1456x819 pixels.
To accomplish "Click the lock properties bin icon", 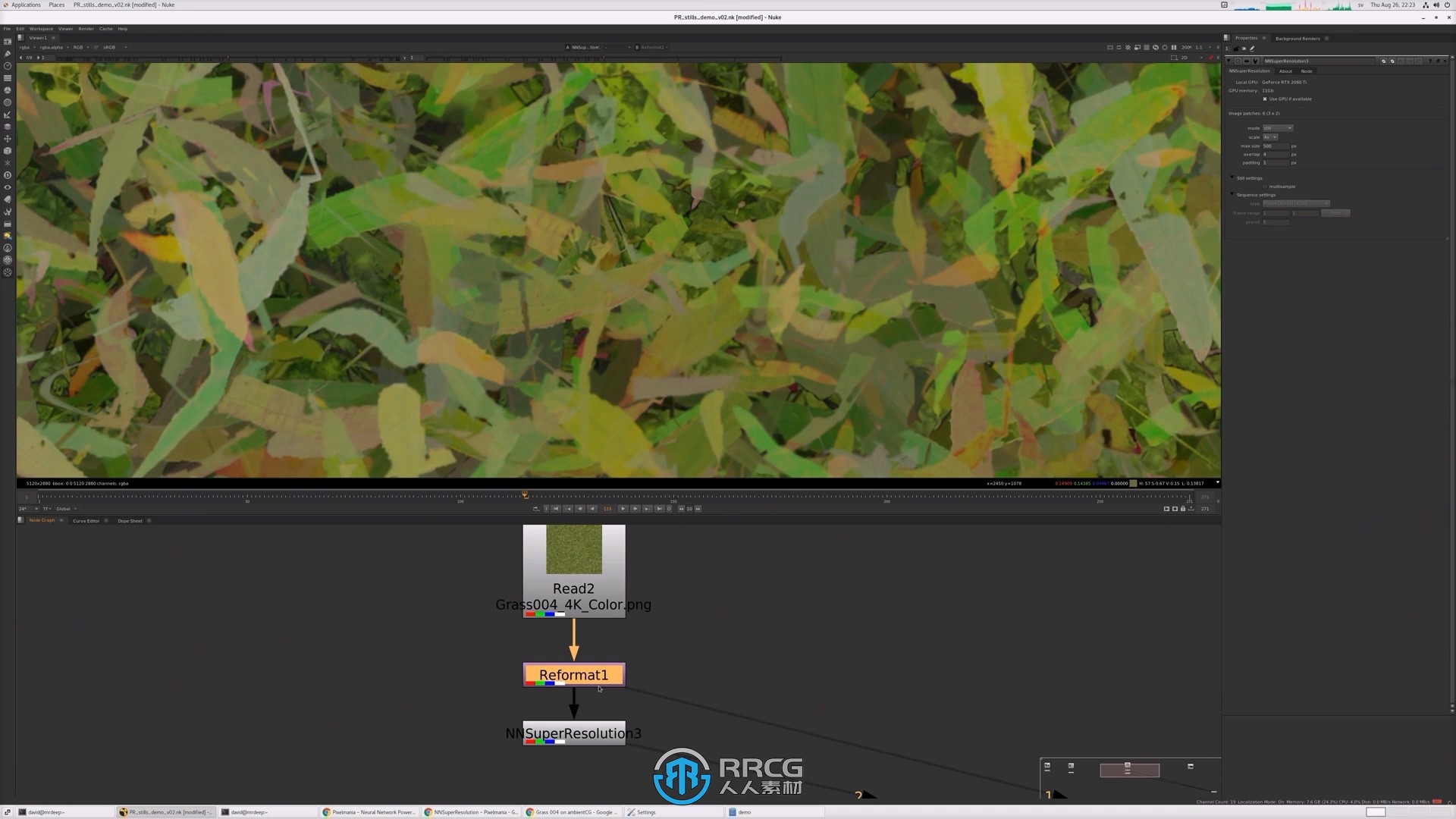I will click(1236, 49).
